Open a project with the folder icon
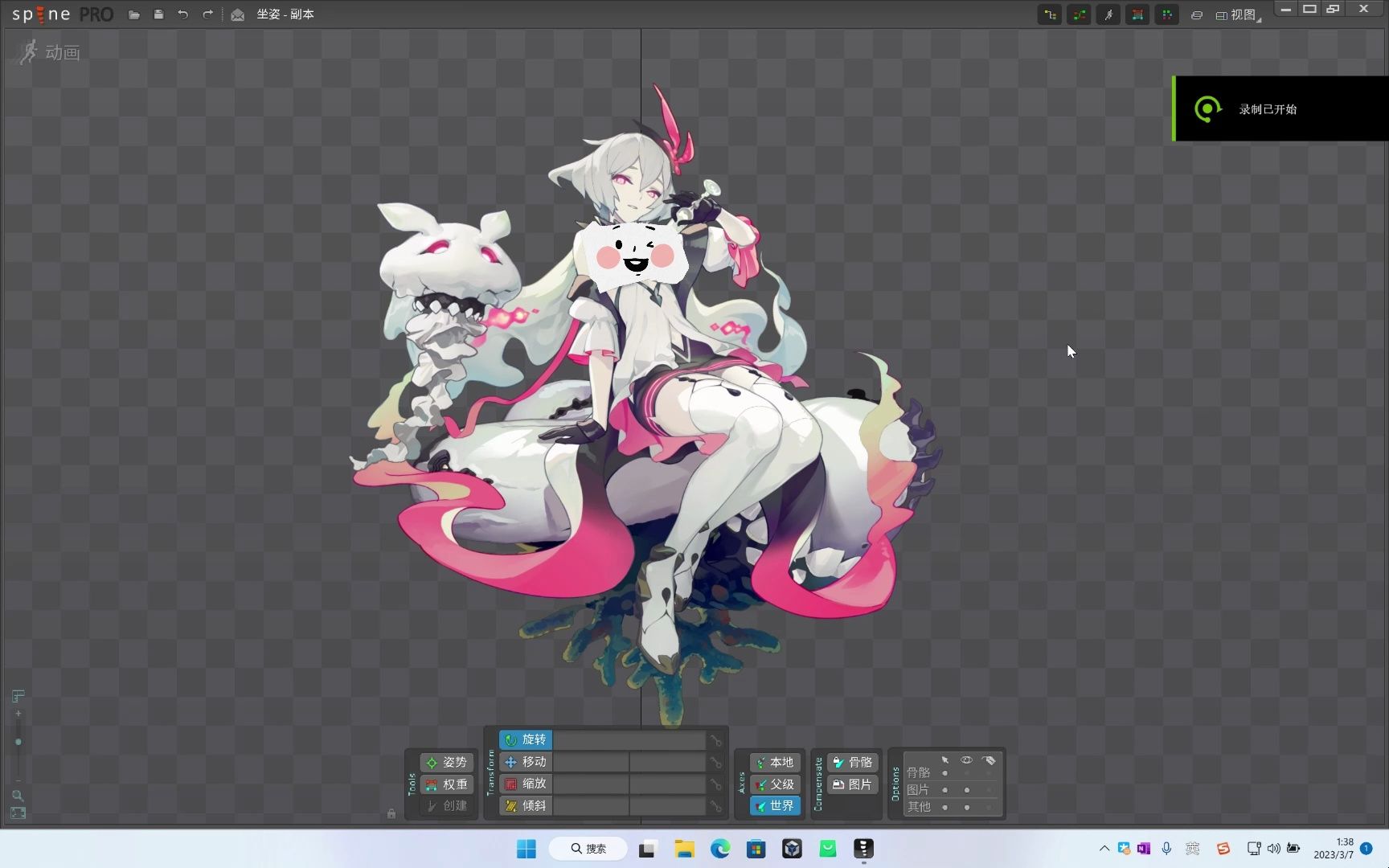This screenshot has height=868, width=1389. coord(134,14)
